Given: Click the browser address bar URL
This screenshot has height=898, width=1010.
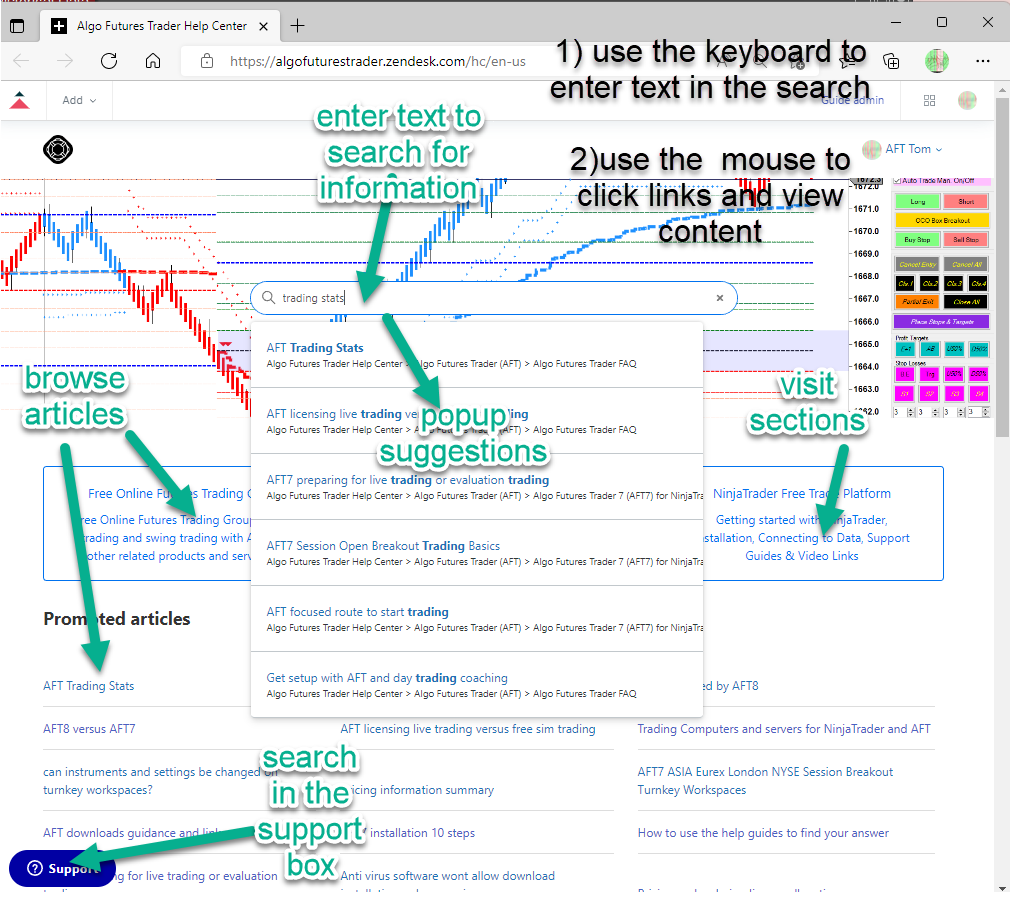Looking at the screenshot, I should pyautogui.click(x=377, y=61).
